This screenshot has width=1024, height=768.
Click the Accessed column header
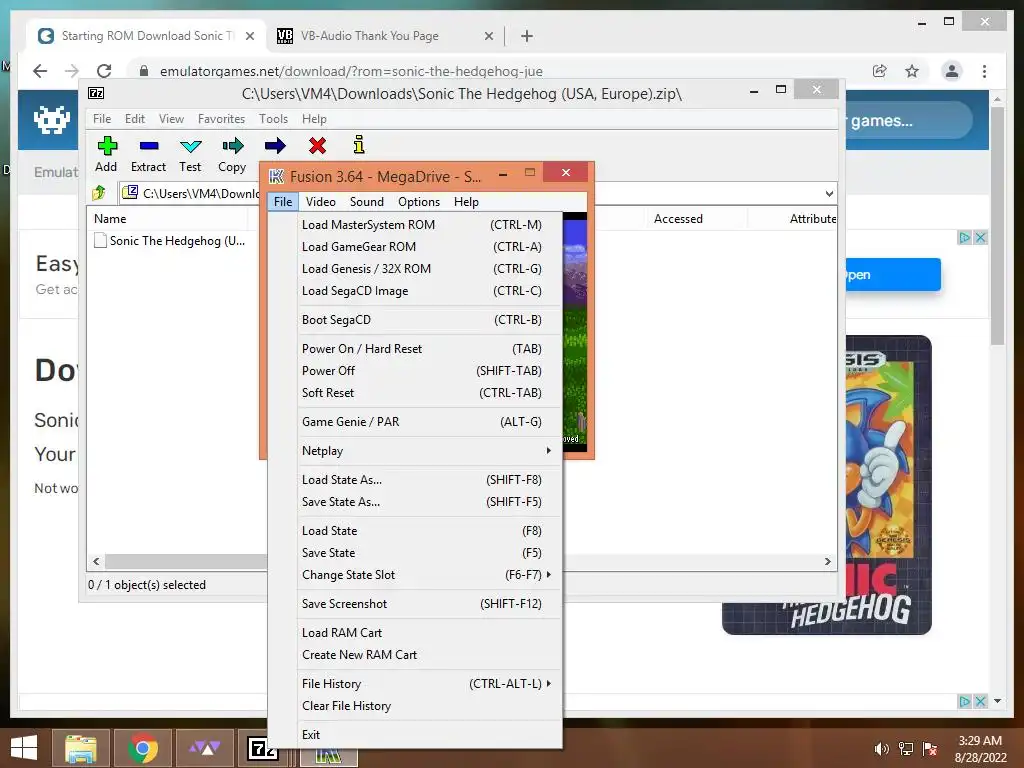678,219
